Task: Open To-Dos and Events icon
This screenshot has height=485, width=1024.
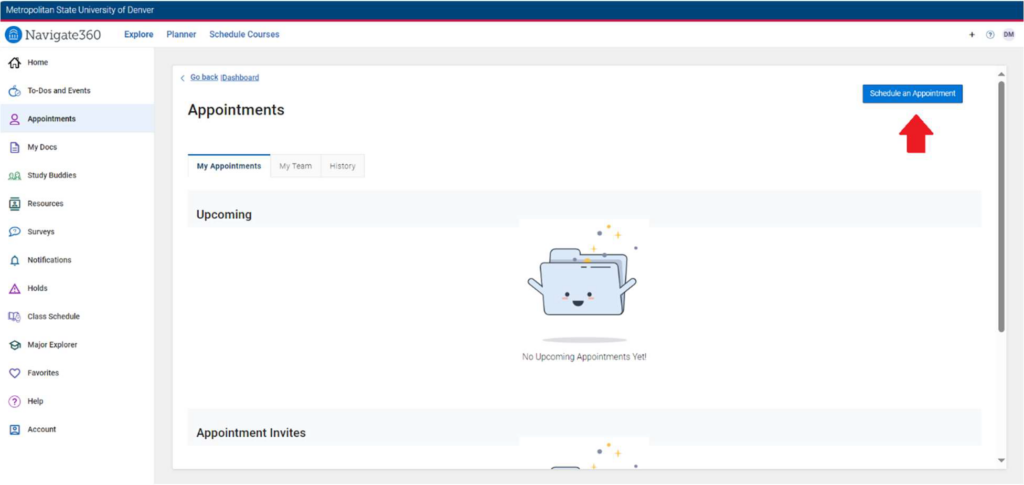Action: 14,91
